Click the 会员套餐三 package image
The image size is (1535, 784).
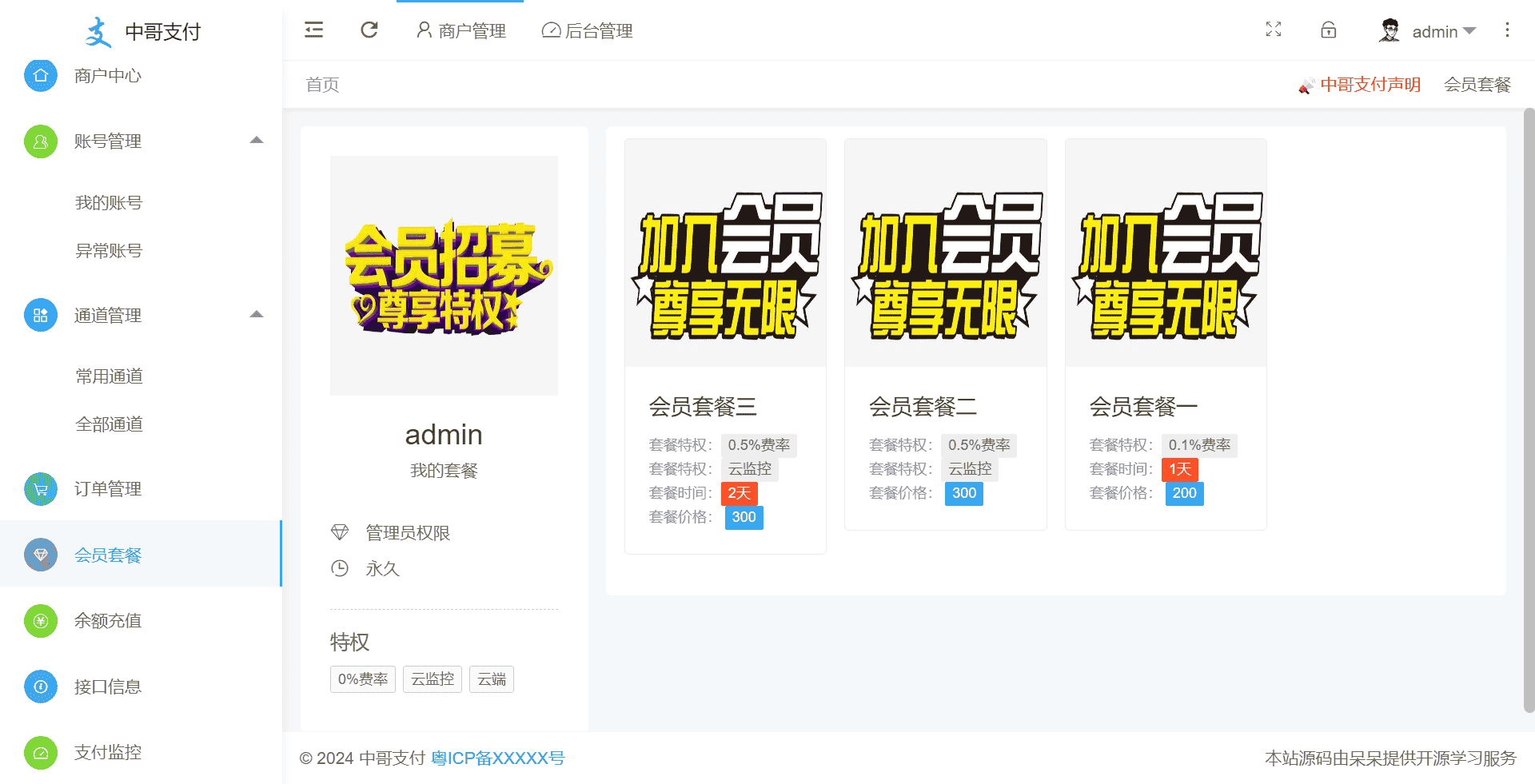[725, 253]
